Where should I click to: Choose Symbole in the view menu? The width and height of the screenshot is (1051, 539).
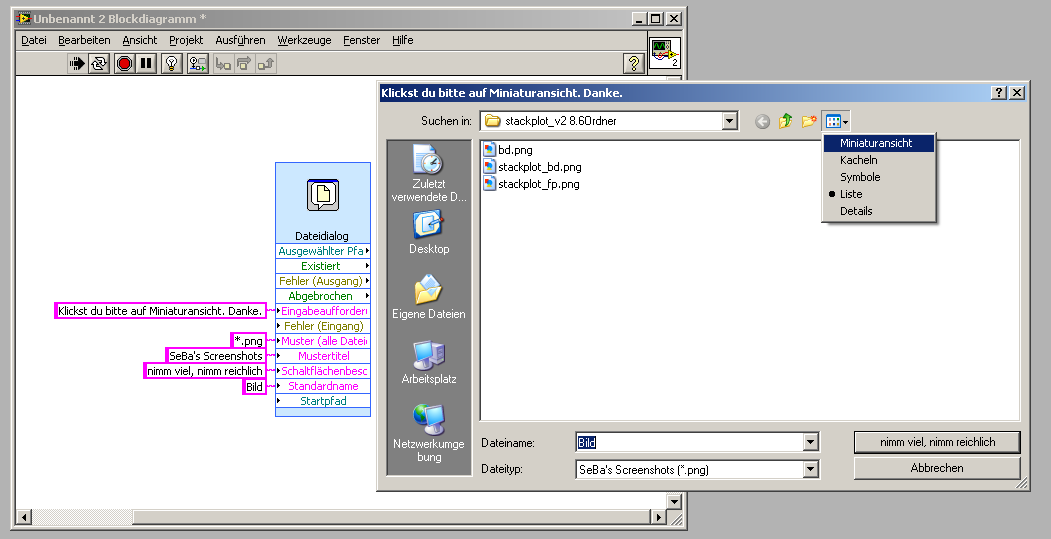click(x=878, y=177)
